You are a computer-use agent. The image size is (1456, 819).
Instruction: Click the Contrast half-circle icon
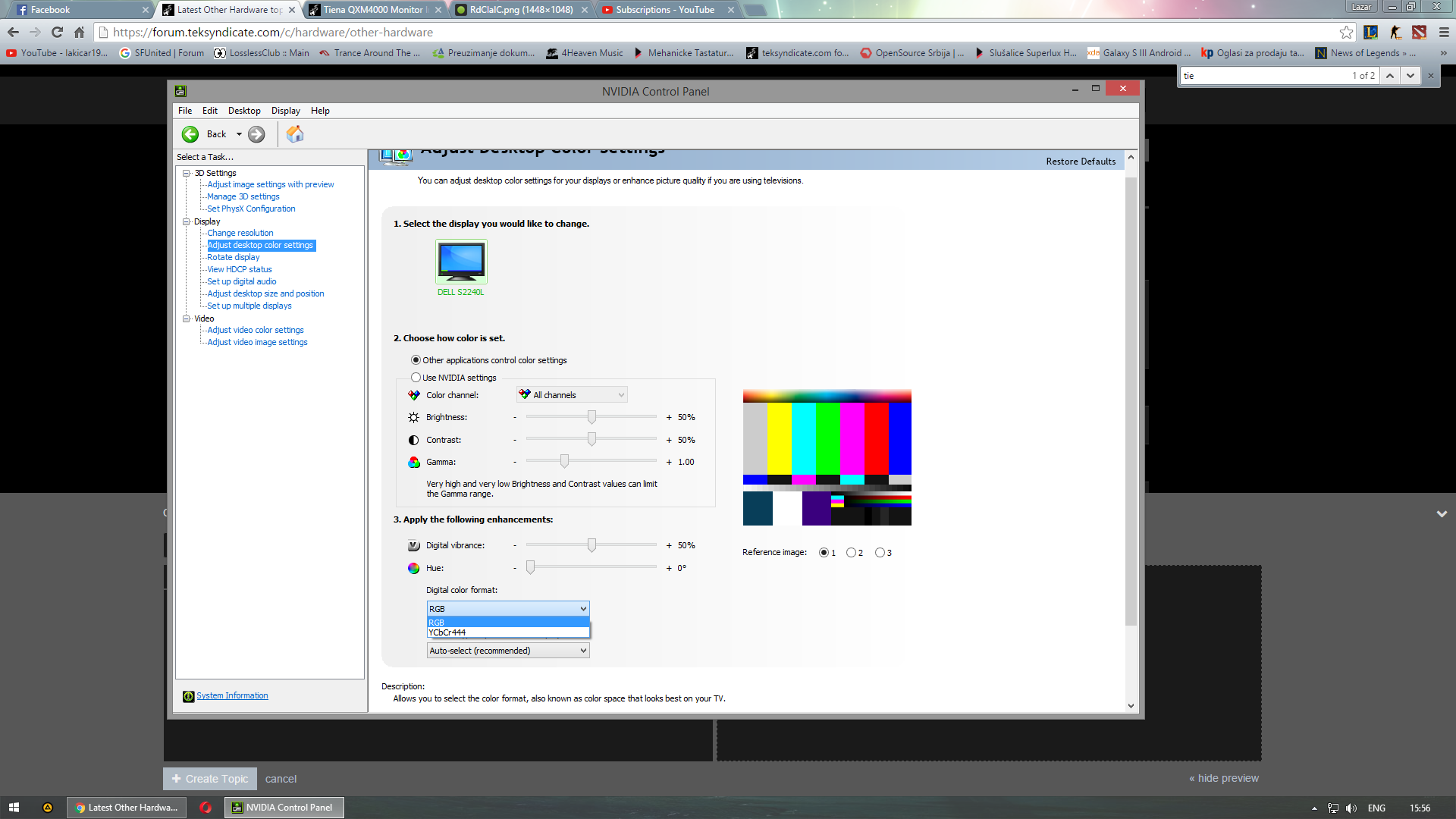(413, 440)
